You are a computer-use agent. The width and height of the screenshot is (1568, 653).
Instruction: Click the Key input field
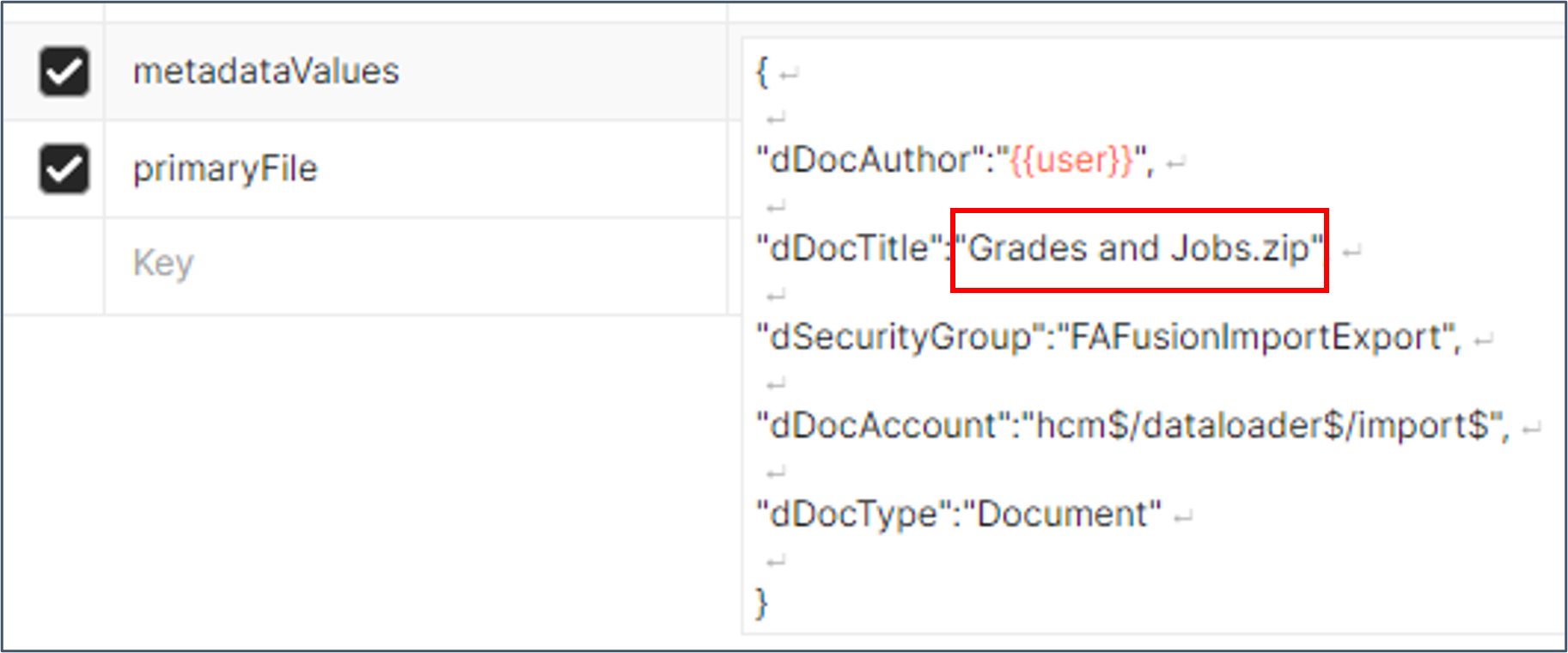point(344,263)
